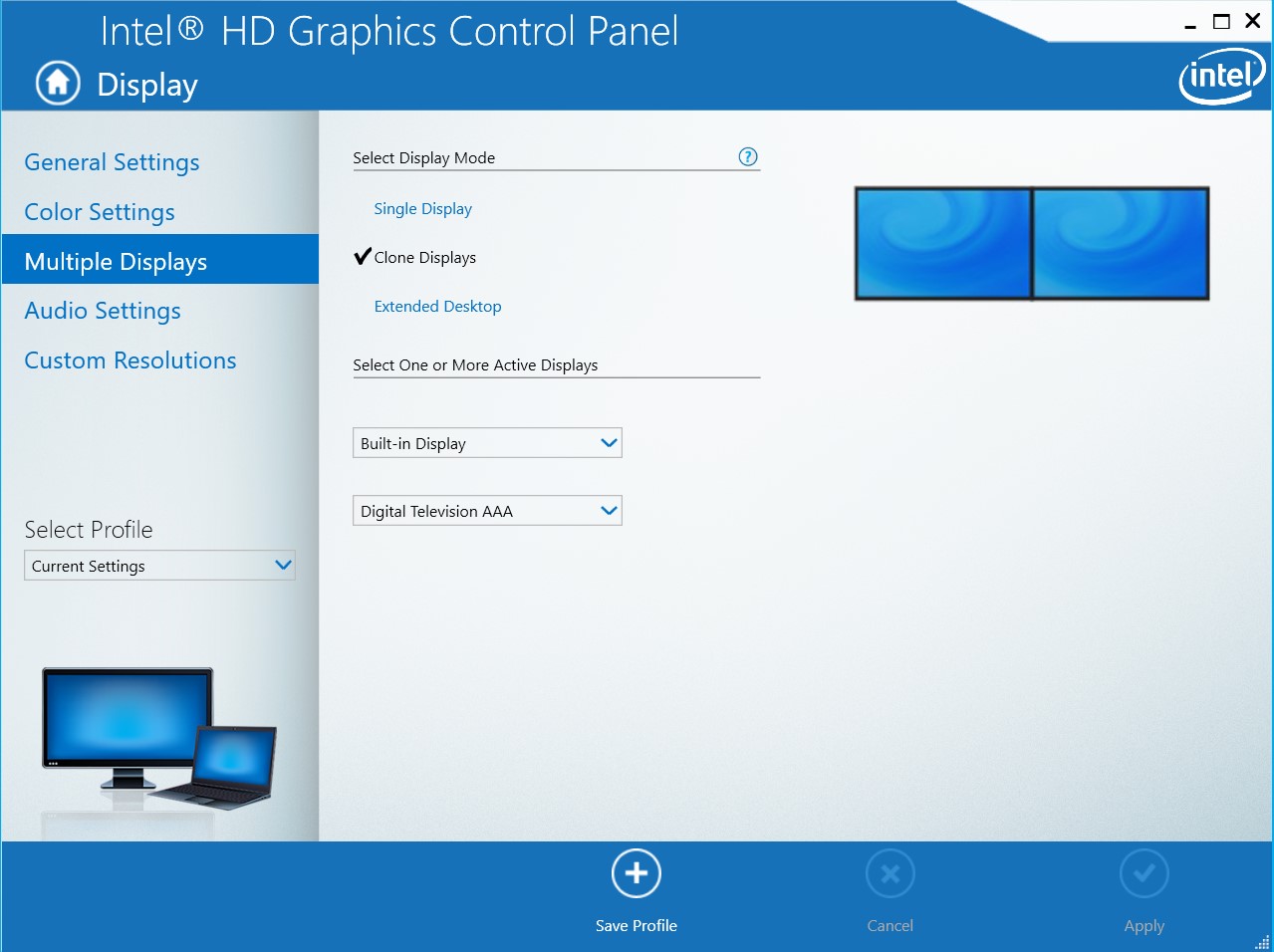Switch to Multiple Displays section
This screenshot has height=952, width=1274.
click(116, 261)
